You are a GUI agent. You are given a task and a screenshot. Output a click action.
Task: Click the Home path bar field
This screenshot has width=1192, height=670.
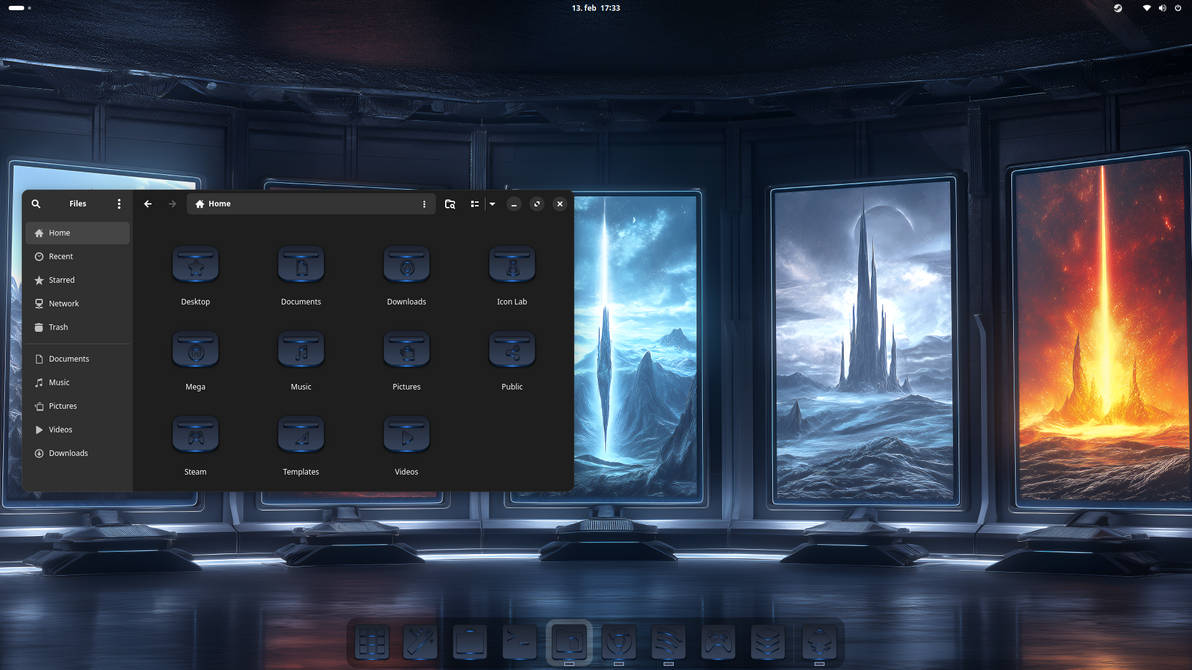tap(312, 204)
